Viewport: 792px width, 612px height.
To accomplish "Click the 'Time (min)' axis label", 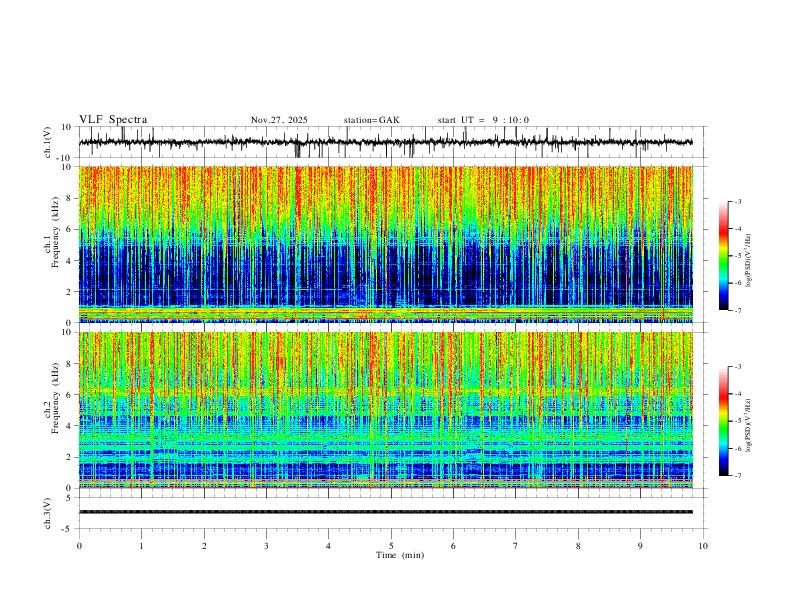I will click(x=400, y=555).
